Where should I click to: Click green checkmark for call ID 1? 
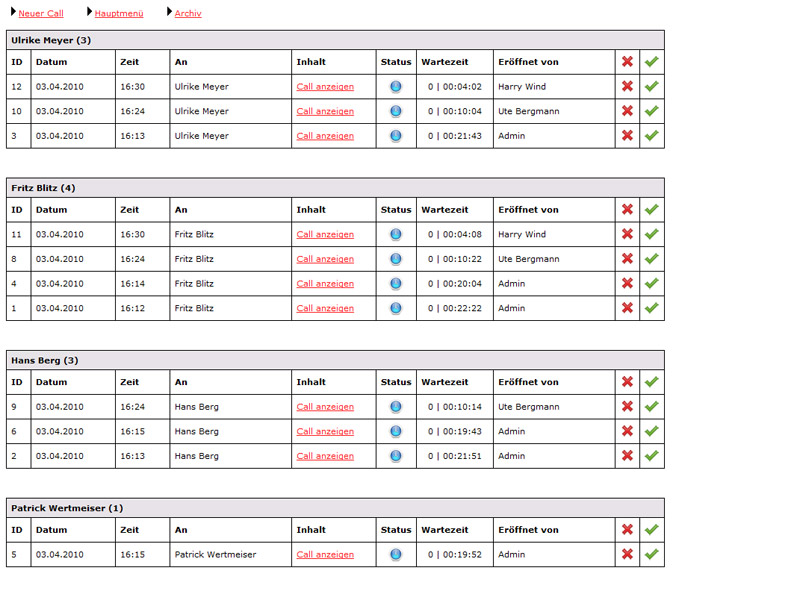(652, 308)
